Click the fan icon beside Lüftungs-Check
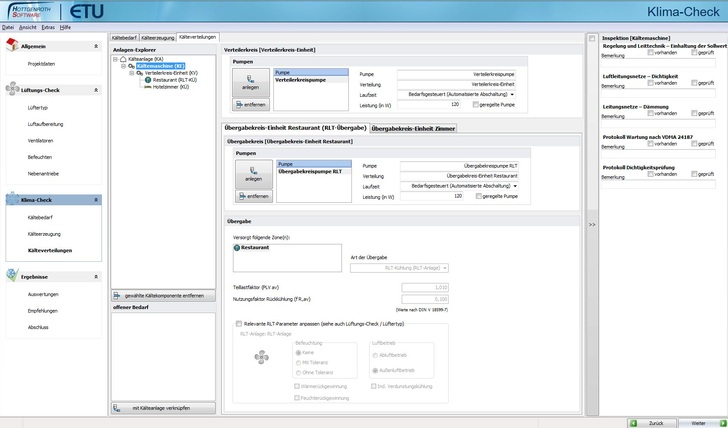Screen dimensions: 728x428 [12, 89]
